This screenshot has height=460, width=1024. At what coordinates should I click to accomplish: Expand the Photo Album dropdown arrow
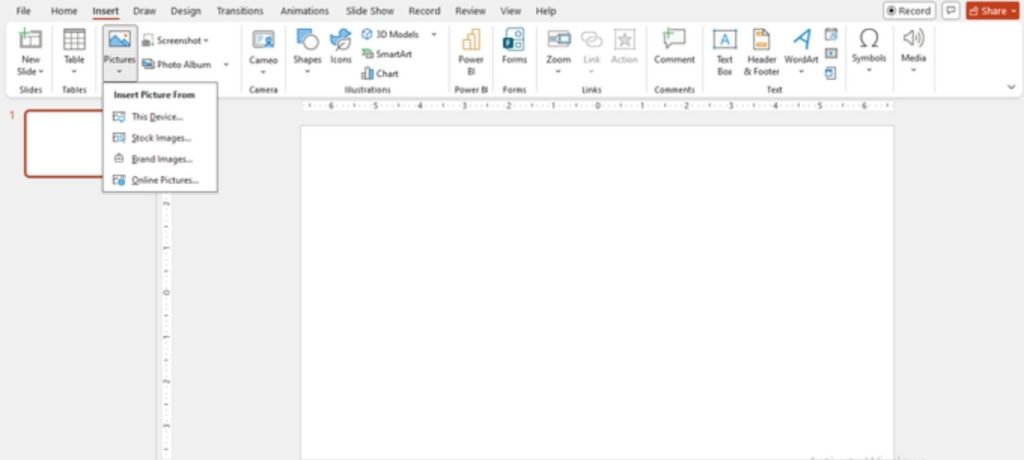click(x=226, y=65)
